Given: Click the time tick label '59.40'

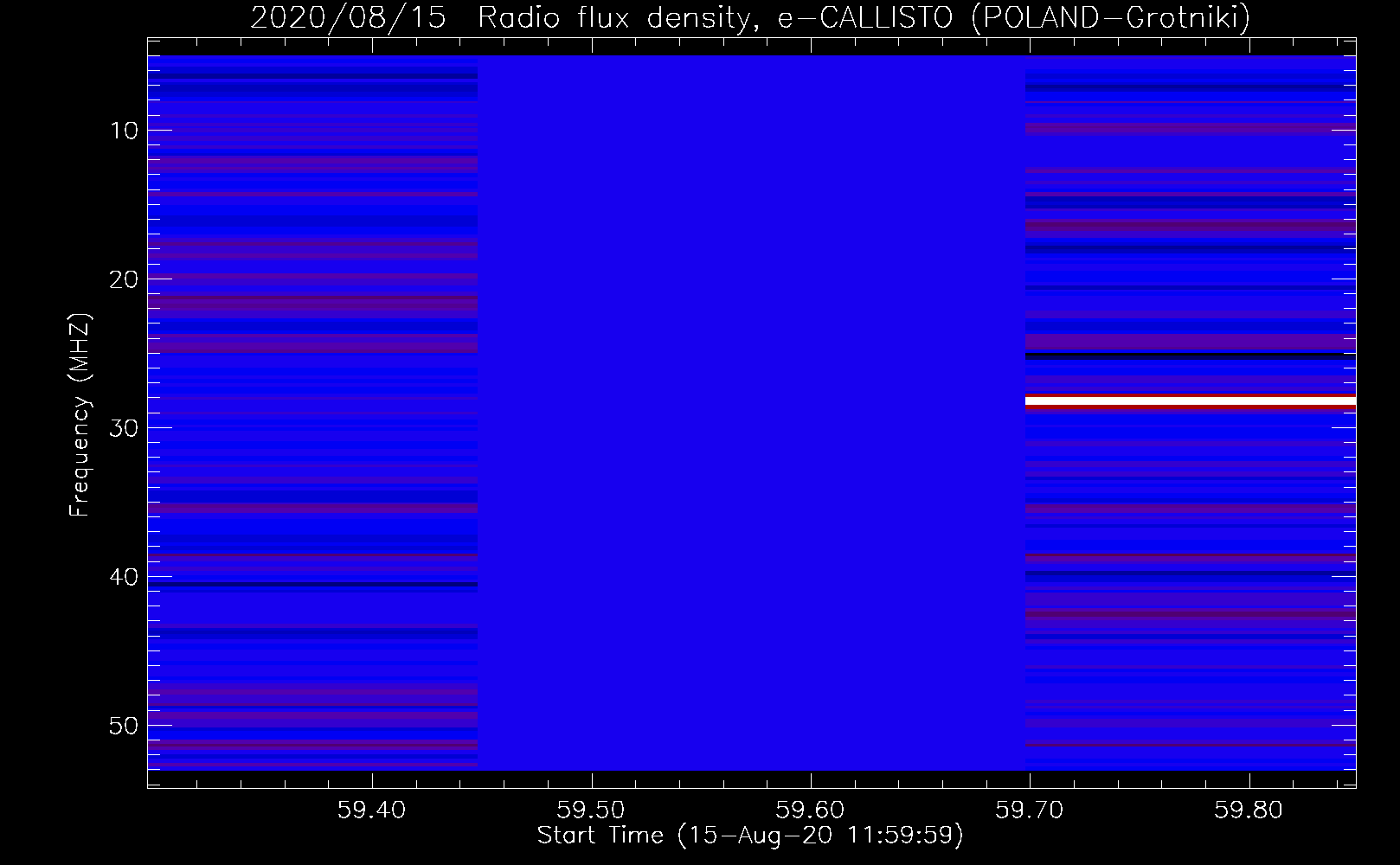Looking at the screenshot, I should 372,811.
